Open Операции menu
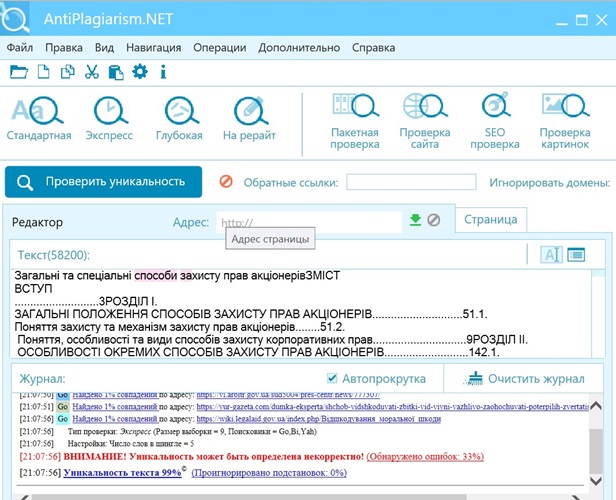Viewport: 616px width, 500px height. pos(220,48)
